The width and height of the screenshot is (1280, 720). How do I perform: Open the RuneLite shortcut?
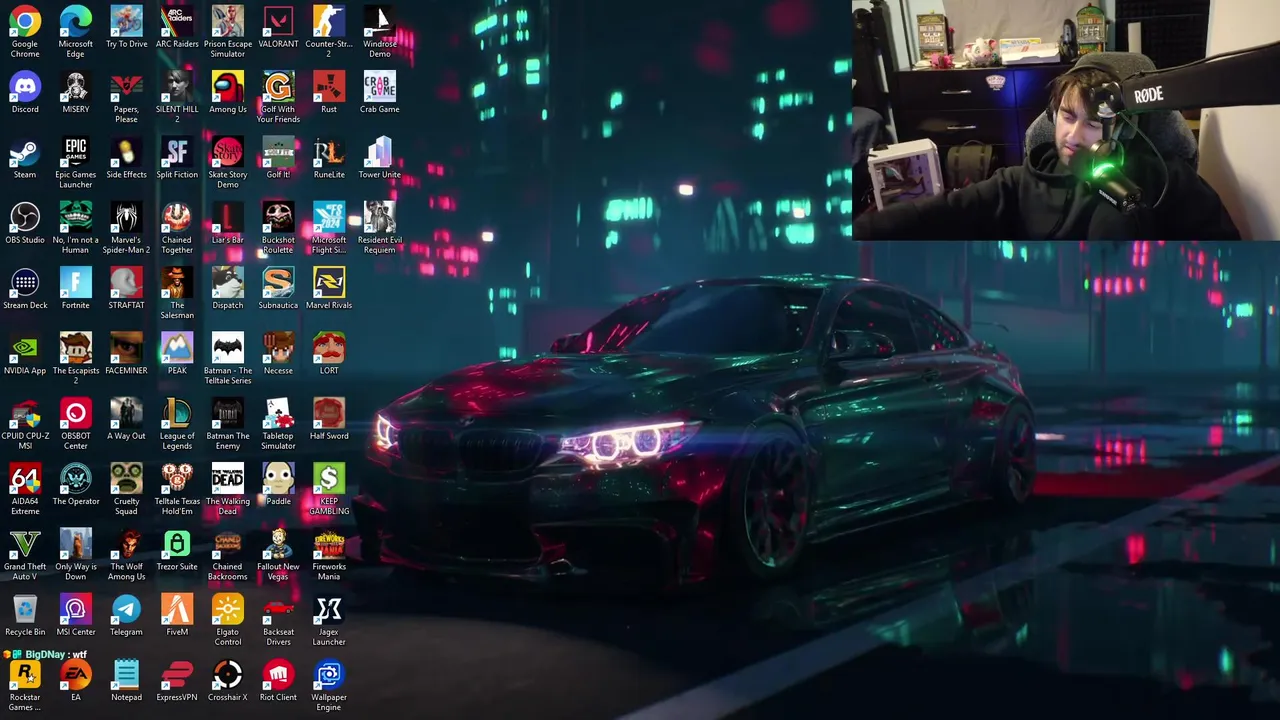[x=329, y=158]
